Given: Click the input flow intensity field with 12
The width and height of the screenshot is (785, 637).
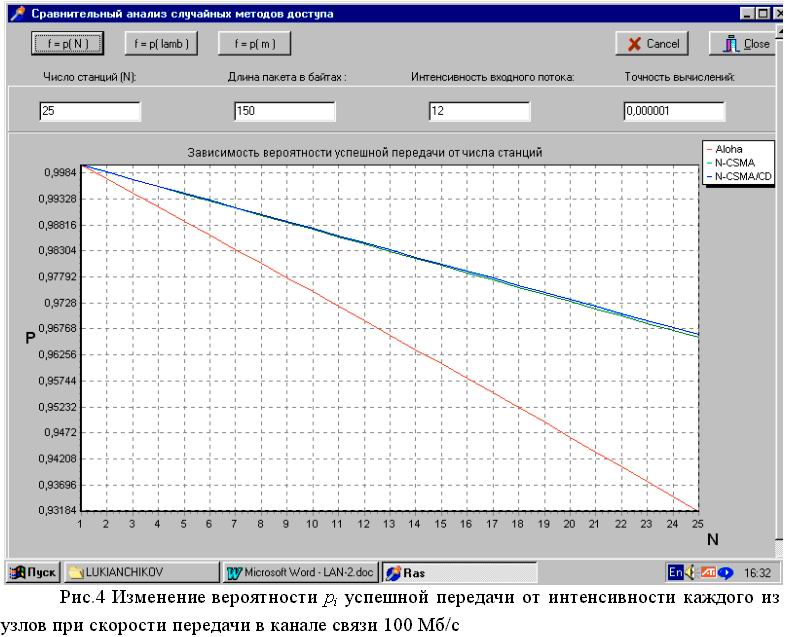Looking at the screenshot, I should tap(480, 111).
